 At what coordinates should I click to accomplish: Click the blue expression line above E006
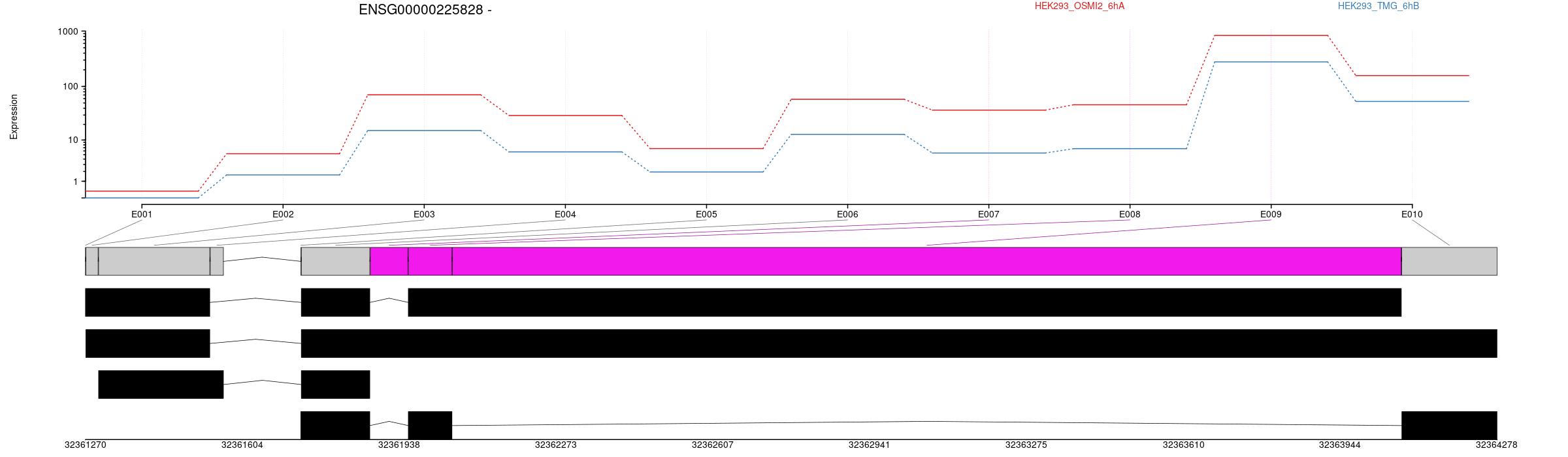(847, 134)
